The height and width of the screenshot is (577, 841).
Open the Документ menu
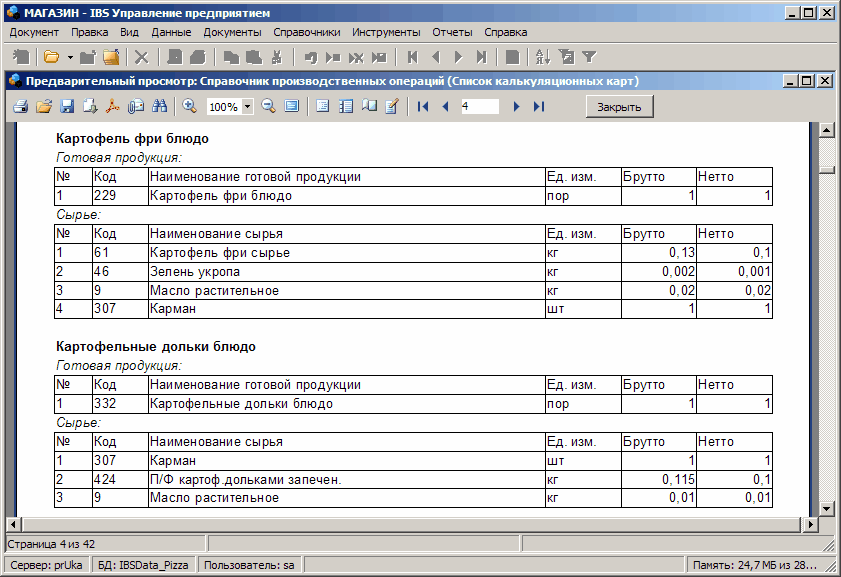pos(34,32)
